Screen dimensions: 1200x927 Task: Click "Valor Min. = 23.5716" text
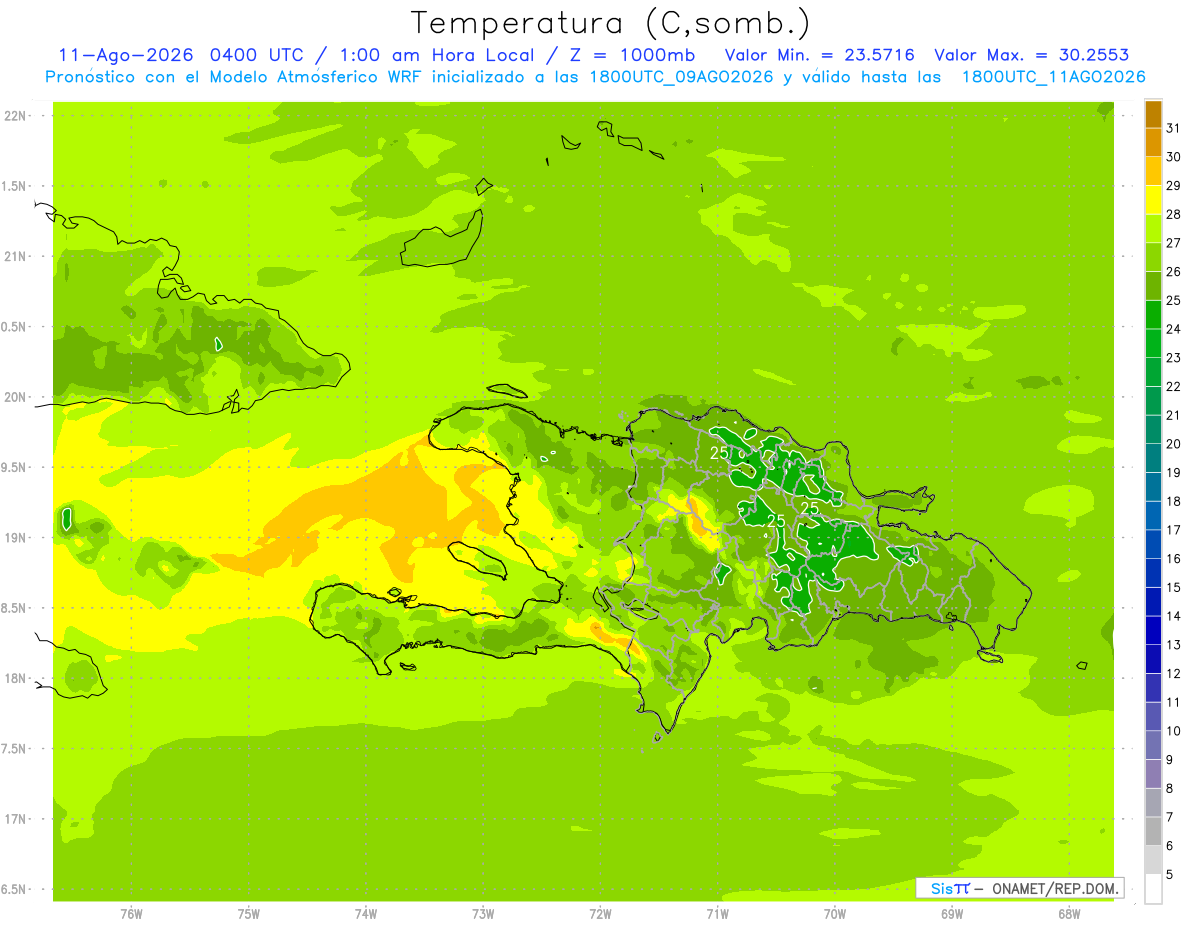(x=819, y=55)
